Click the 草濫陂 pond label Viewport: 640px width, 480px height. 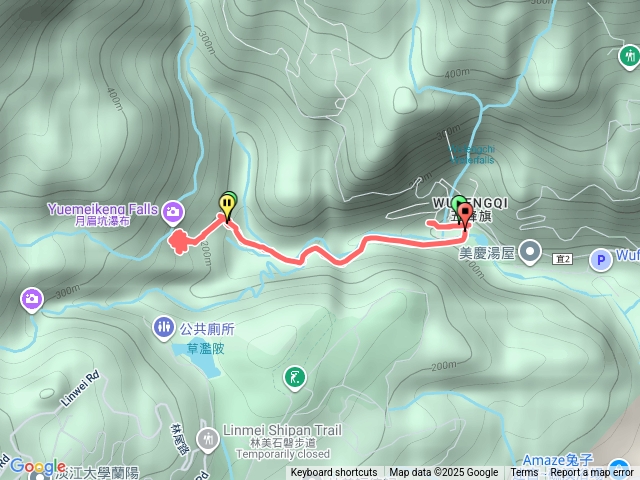click(205, 349)
